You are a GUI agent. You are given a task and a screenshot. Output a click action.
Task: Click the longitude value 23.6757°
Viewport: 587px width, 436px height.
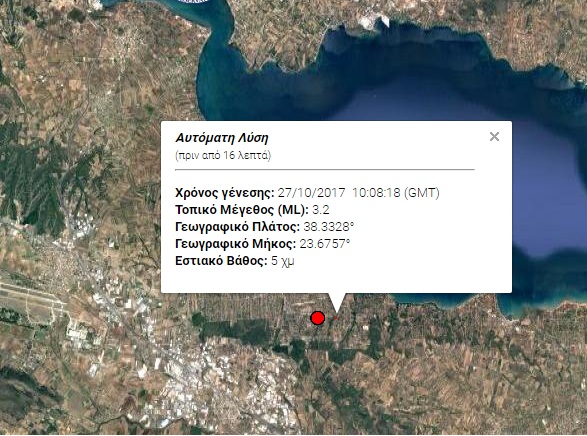325,244
